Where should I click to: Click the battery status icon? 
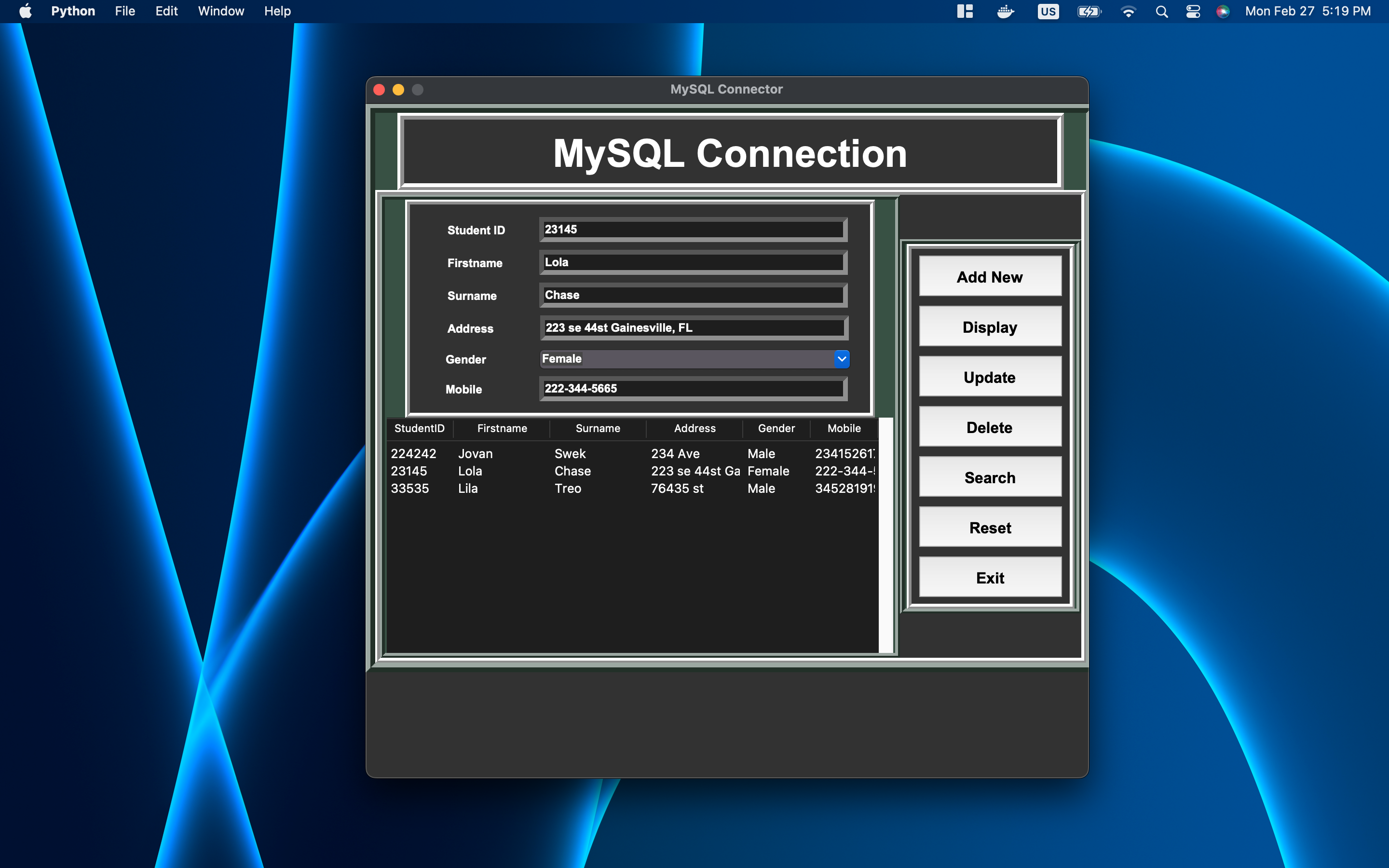point(1089,11)
